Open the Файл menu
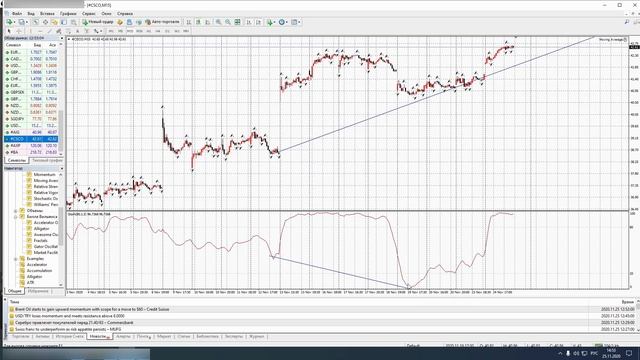 tap(17, 13)
